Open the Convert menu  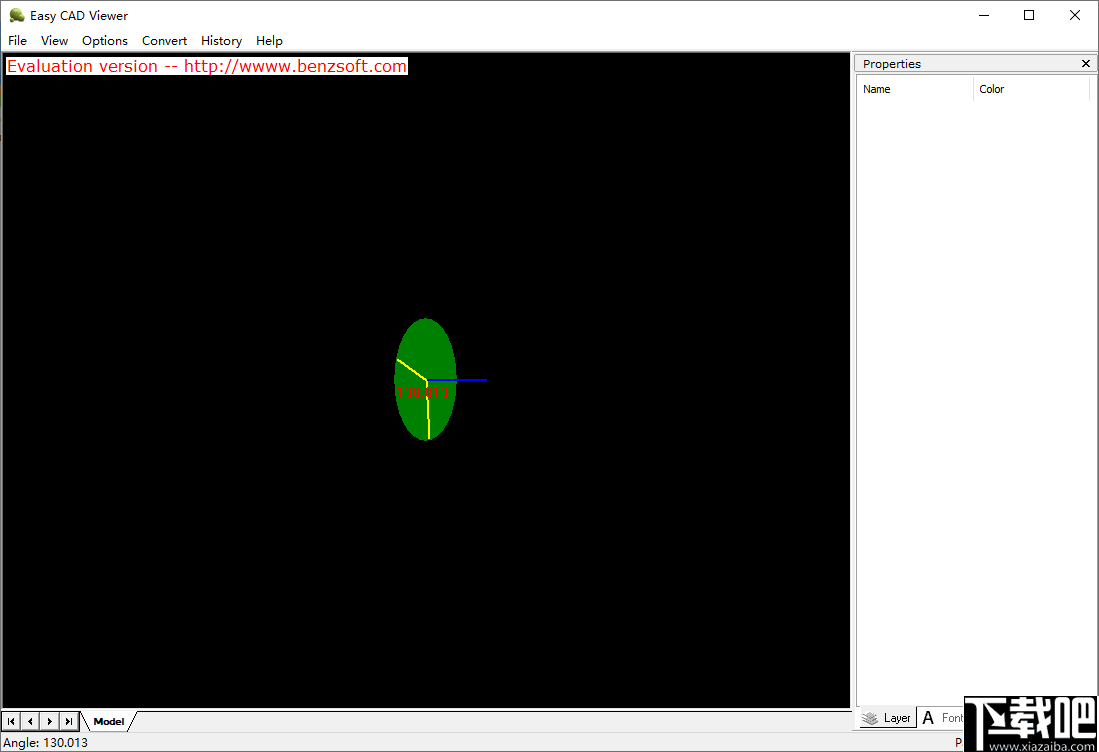tap(164, 40)
